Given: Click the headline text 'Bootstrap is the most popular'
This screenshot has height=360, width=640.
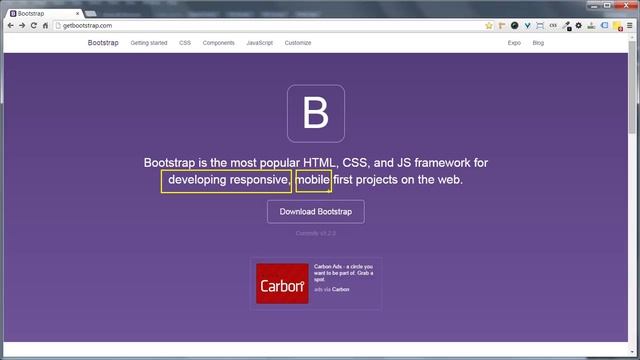Looking at the screenshot, I should point(222,163).
